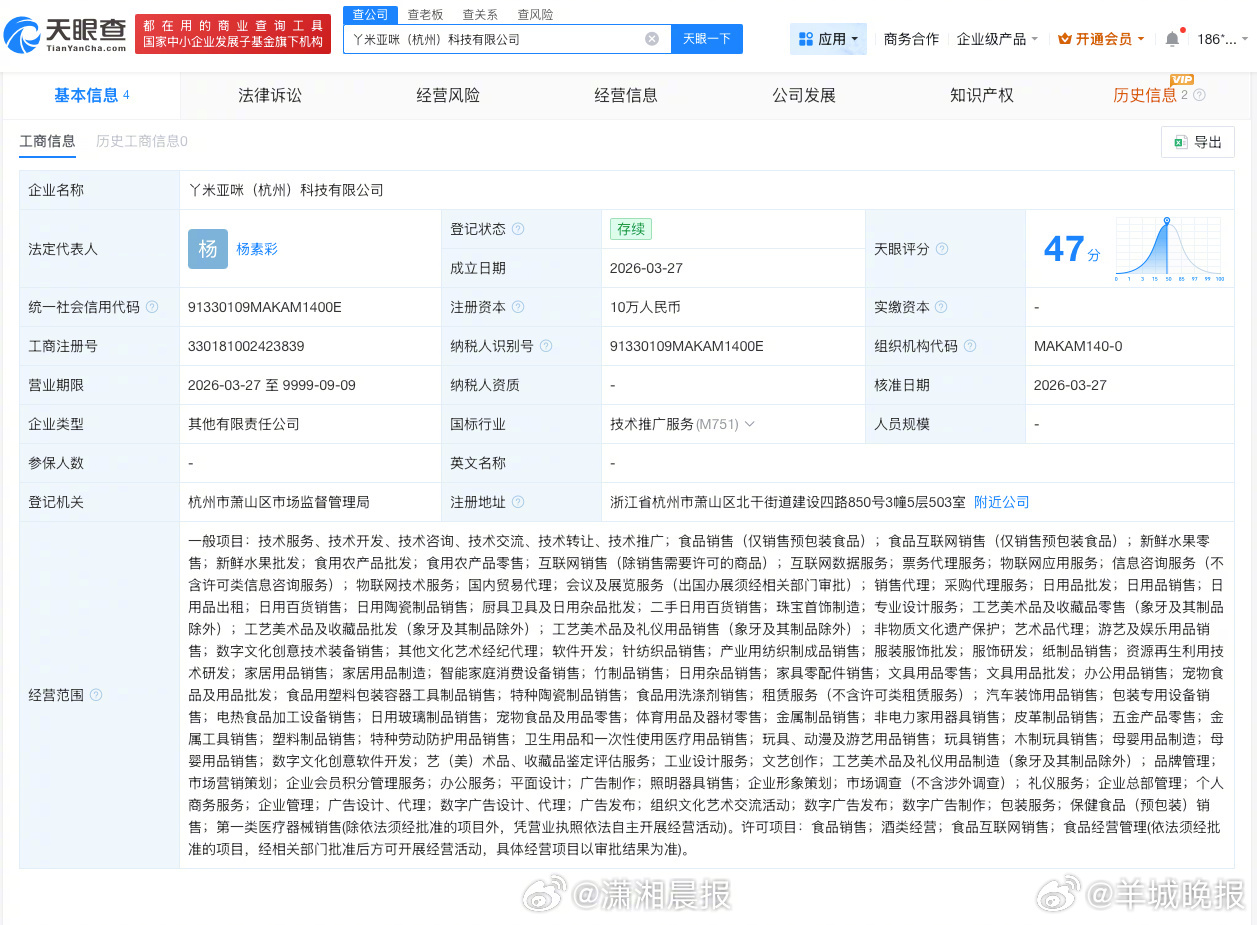
Task: Click the 导出 export button
Action: [1197, 142]
